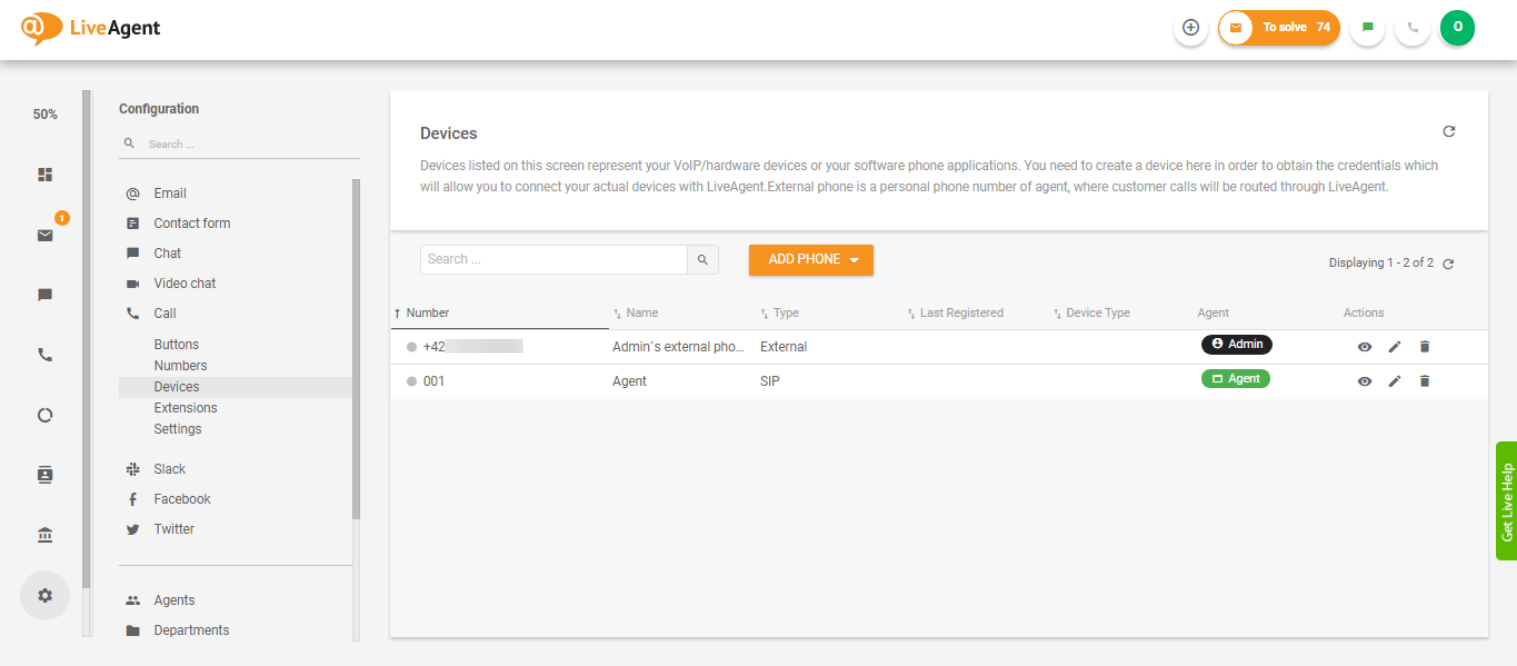Screen dimensions: 1517x666
Task: Click the green chat status icon
Action: 1367,28
